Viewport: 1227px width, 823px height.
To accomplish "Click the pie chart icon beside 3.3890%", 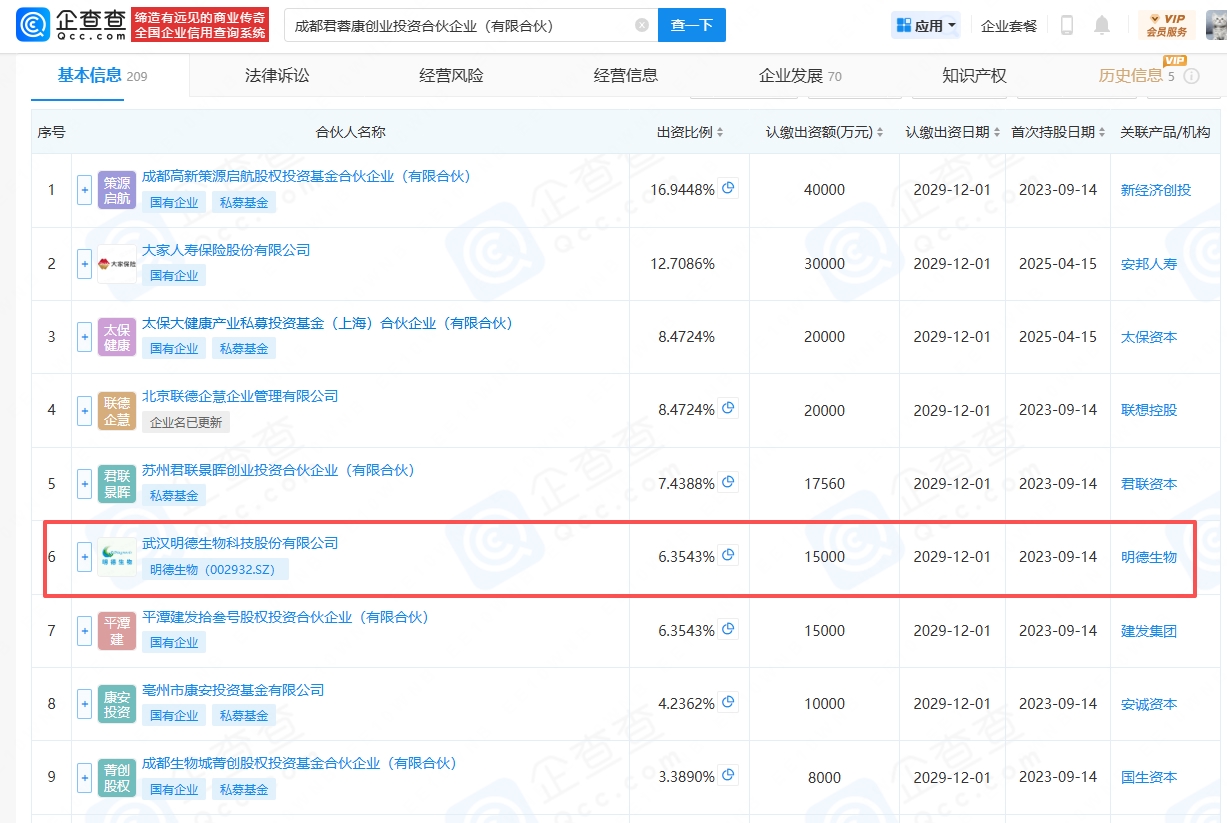I will [x=729, y=775].
